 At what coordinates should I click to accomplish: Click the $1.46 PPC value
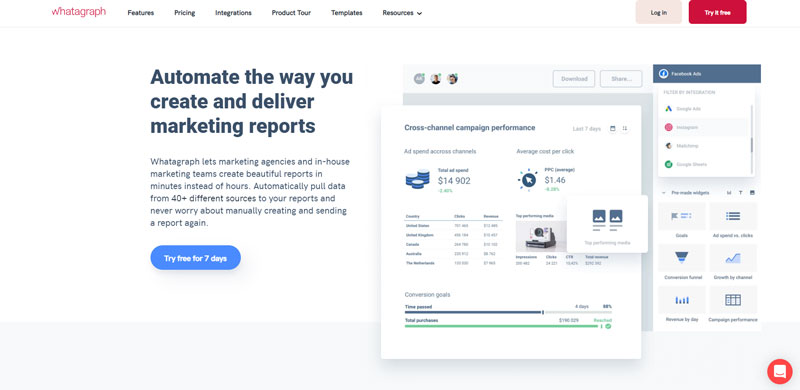(555, 180)
